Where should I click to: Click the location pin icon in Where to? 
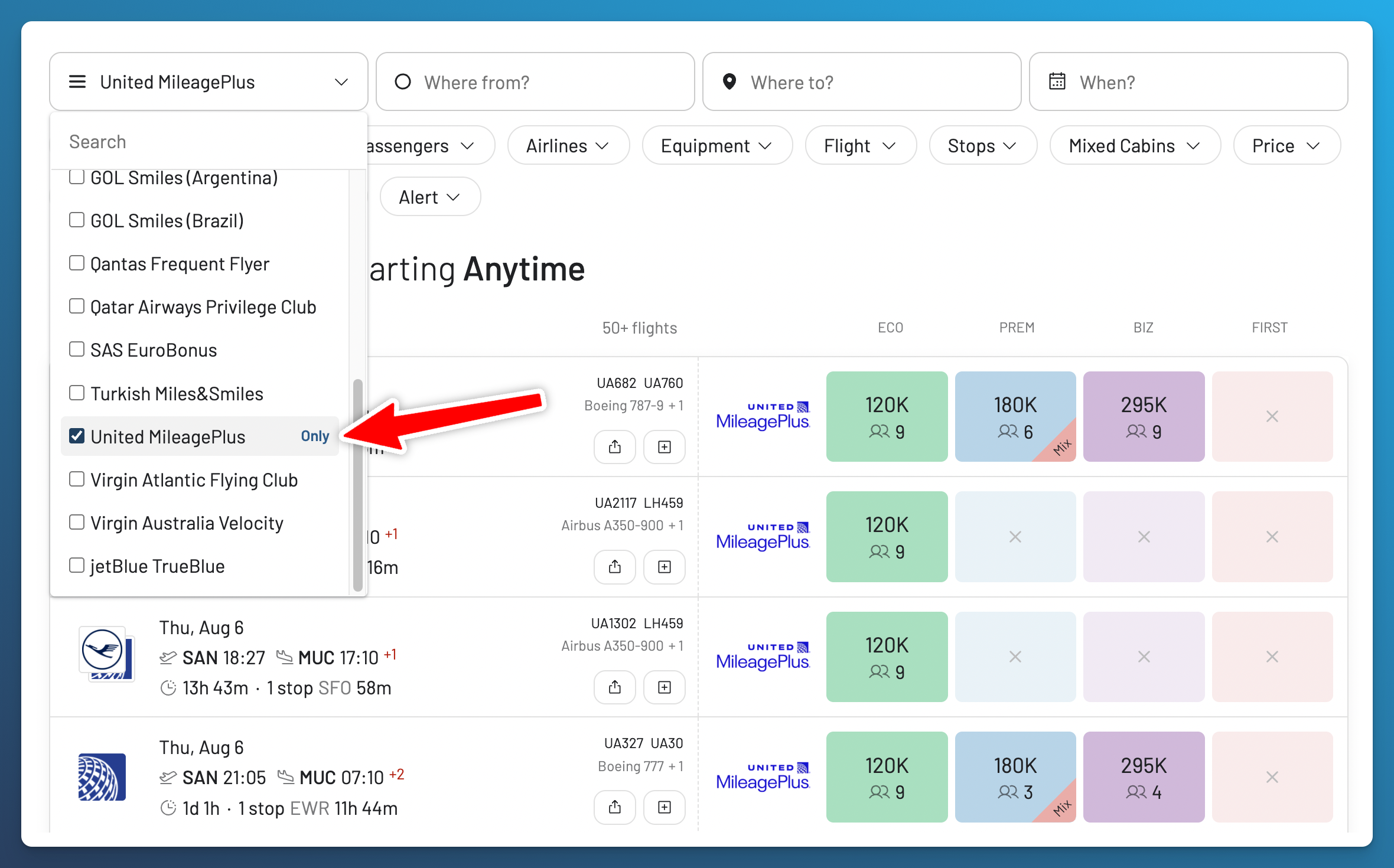click(729, 81)
